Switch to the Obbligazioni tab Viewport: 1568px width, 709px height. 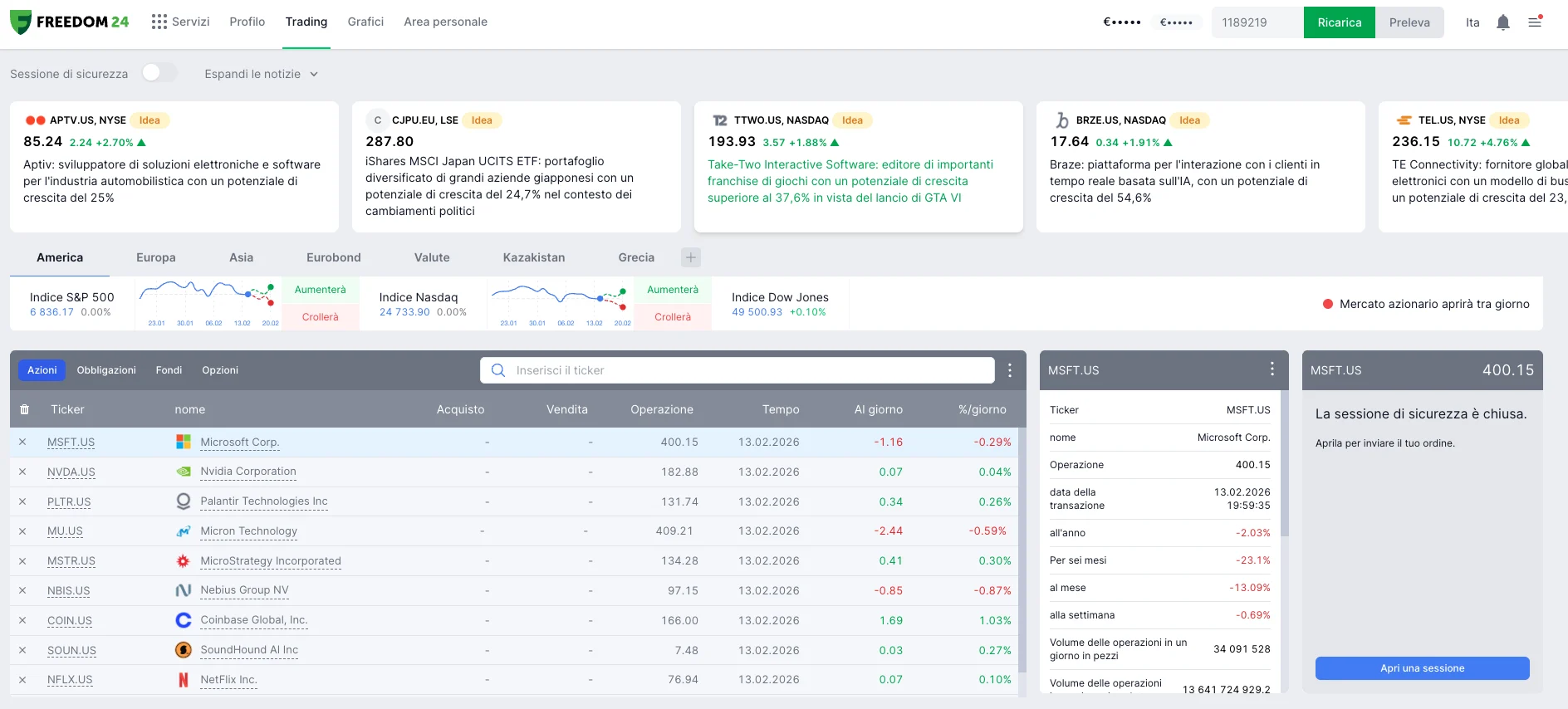(x=106, y=370)
